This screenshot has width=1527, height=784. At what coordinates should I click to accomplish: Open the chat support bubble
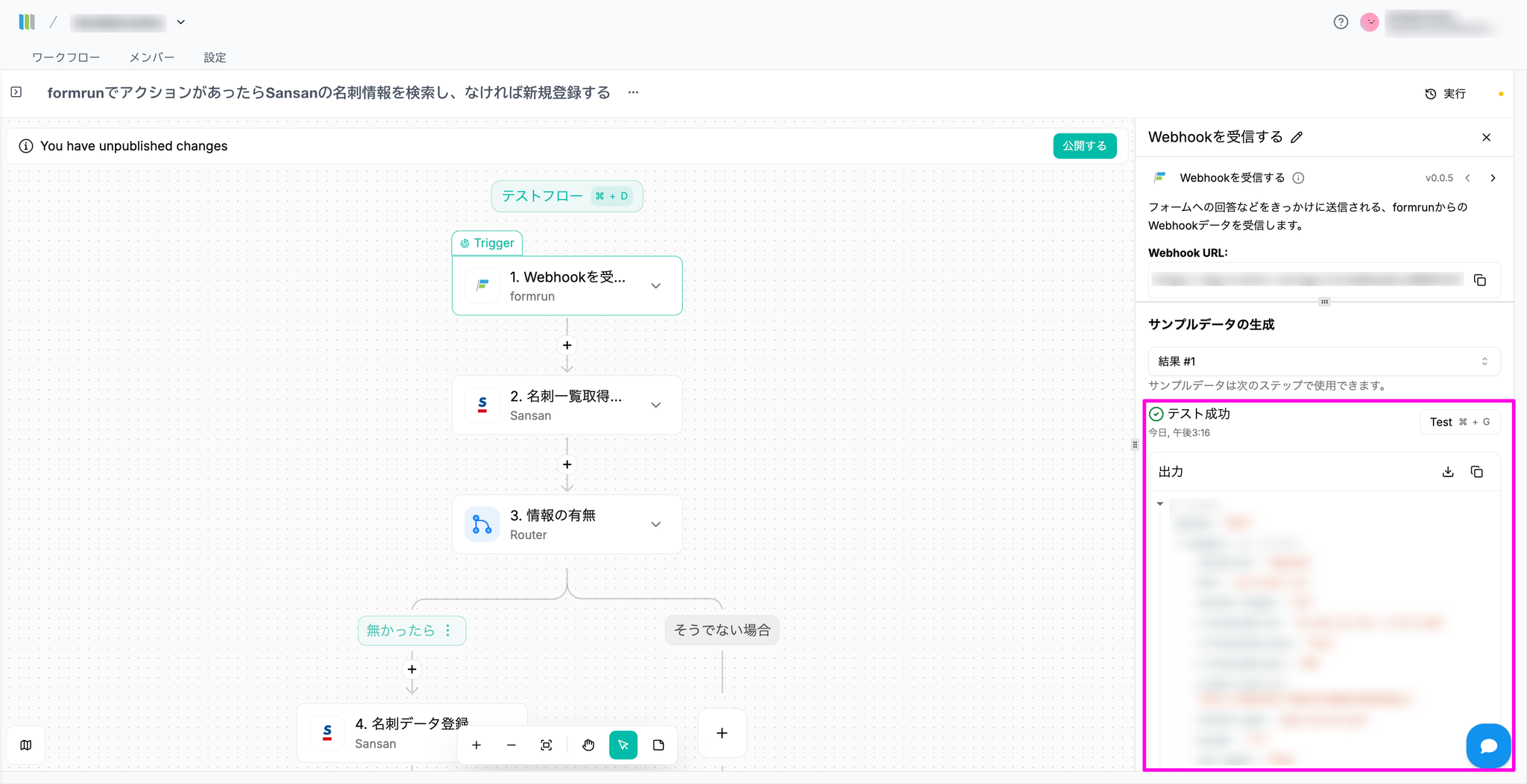click(x=1488, y=745)
